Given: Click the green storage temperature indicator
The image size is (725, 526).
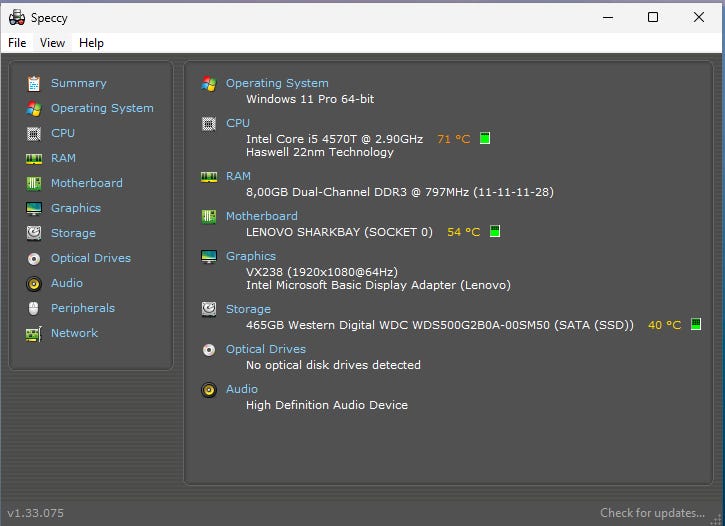Looking at the screenshot, I should 696,325.
